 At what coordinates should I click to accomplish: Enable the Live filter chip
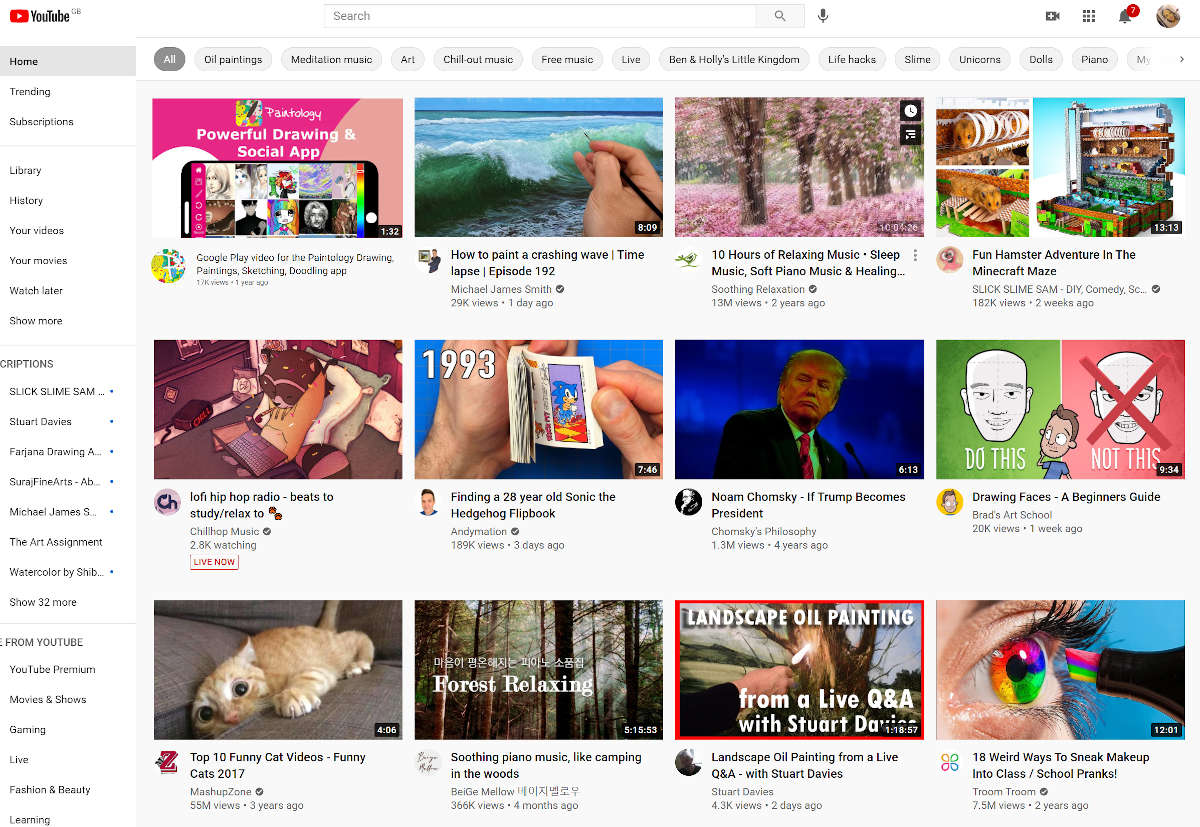[x=630, y=59]
